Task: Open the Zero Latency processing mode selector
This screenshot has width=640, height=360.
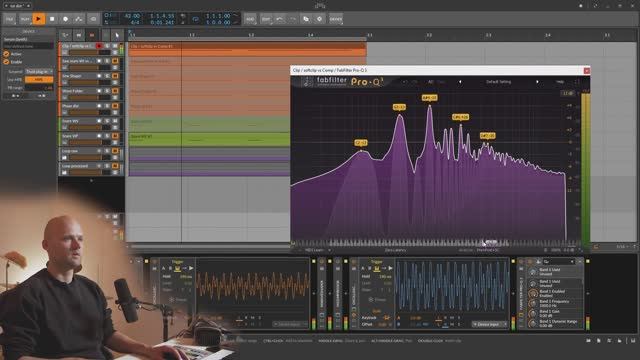Action: (x=395, y=250)
